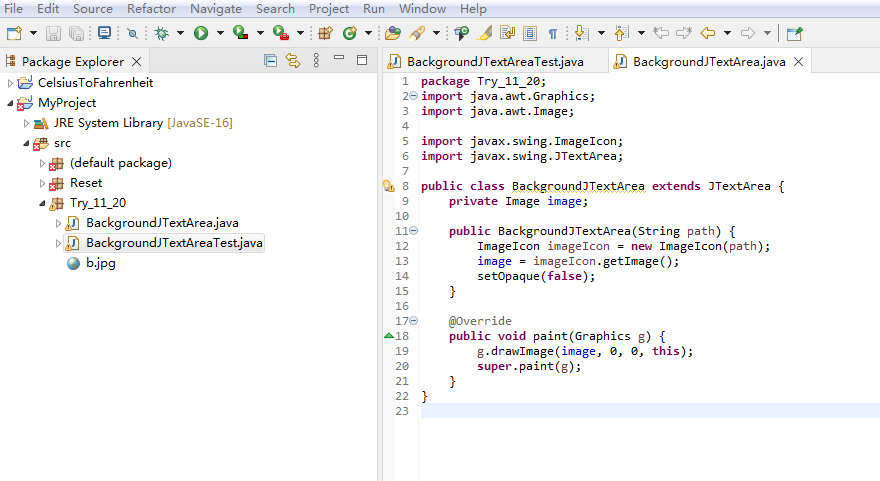Open the New Java Class dropdown arrow

368,33
